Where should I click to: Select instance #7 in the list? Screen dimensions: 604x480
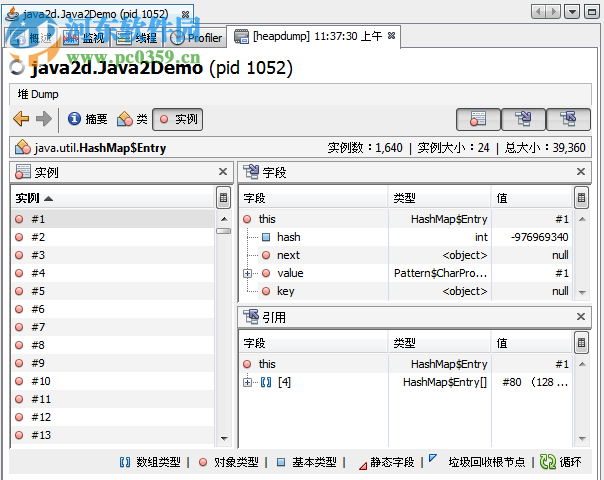[x=113, y=327]
